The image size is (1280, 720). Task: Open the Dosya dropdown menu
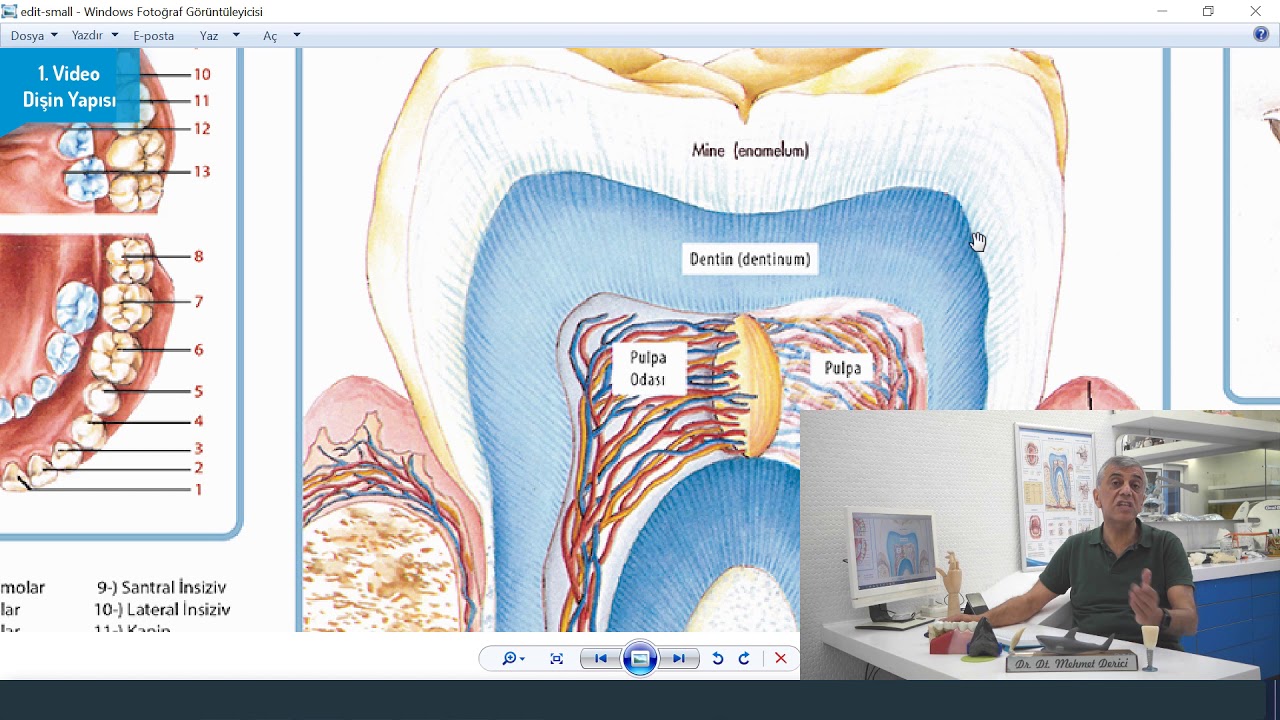coord(34,35)
